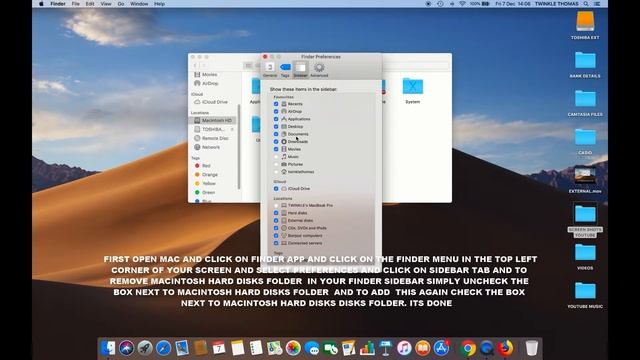This screenshot has height=360, width=640.
Task: Click the back arrow in the Finder window
Action: tap(195, 66)
